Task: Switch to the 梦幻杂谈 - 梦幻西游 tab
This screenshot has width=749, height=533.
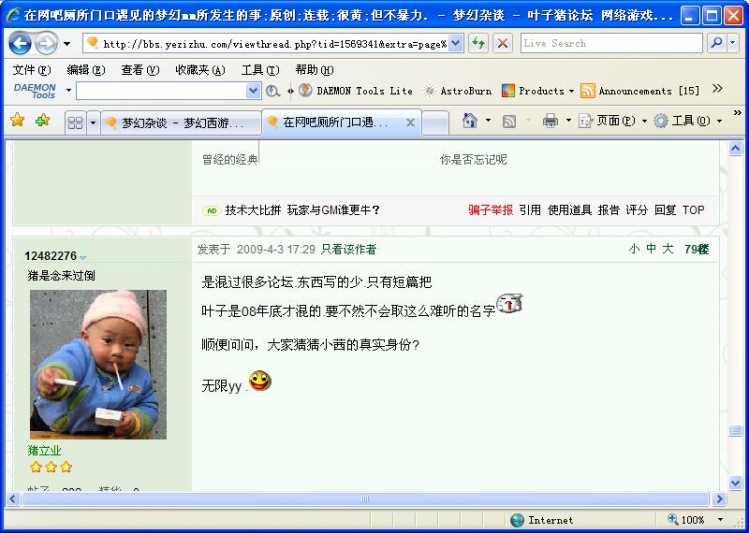Action: click(x=180, y=122)
